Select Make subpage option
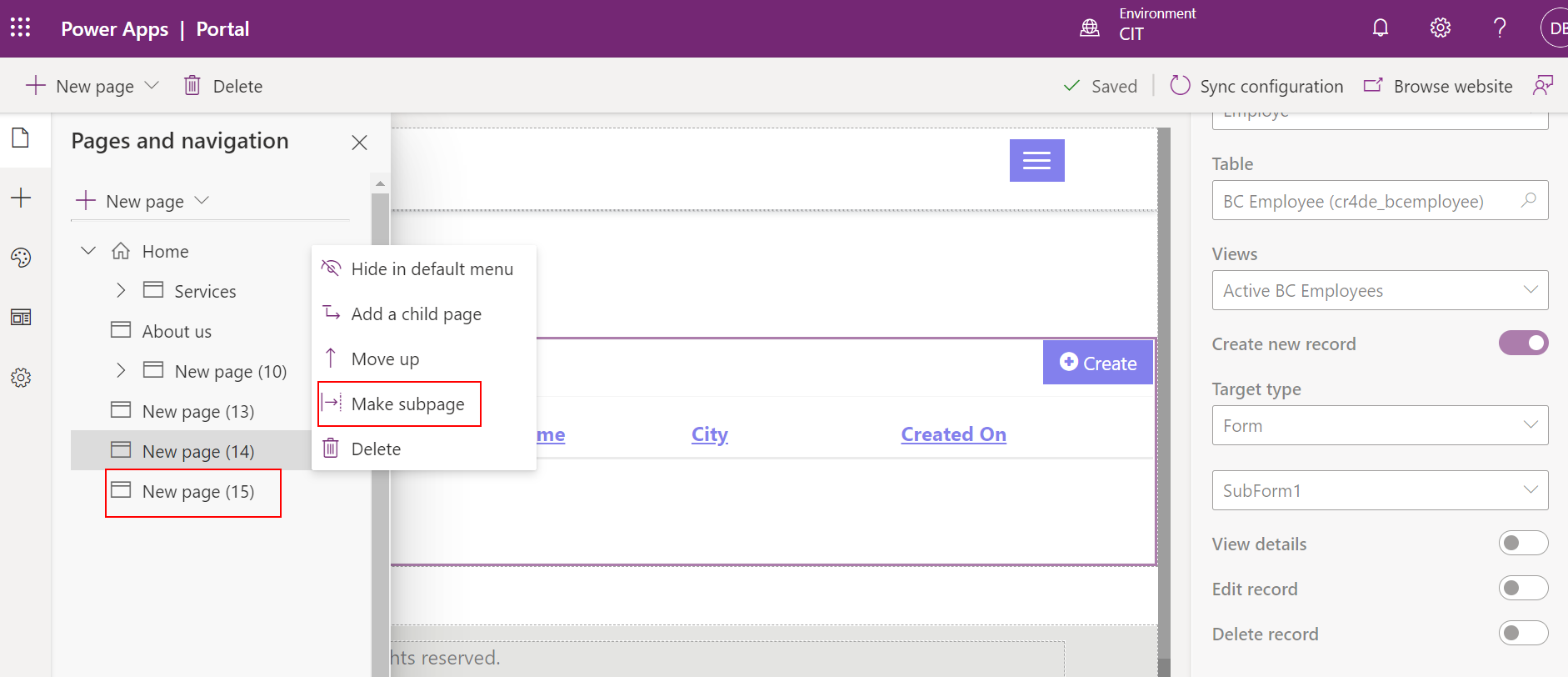This screenshot has width=1568, height=677. click(424, 404)
